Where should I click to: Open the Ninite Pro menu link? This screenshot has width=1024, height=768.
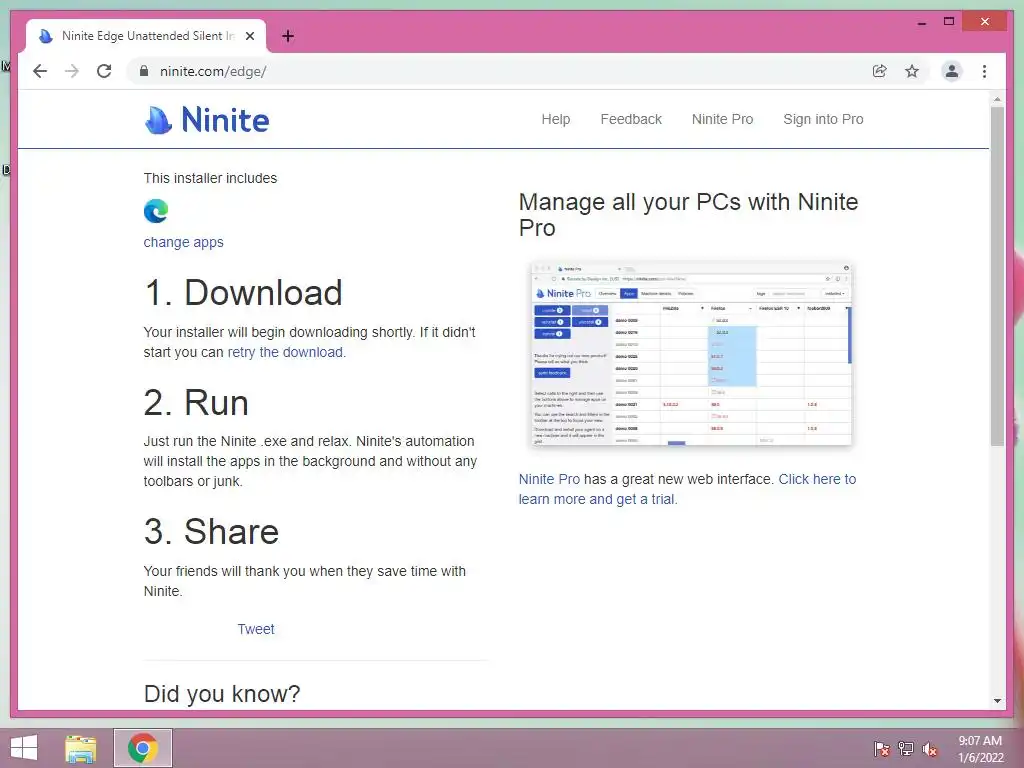click(x=722, y=120)
